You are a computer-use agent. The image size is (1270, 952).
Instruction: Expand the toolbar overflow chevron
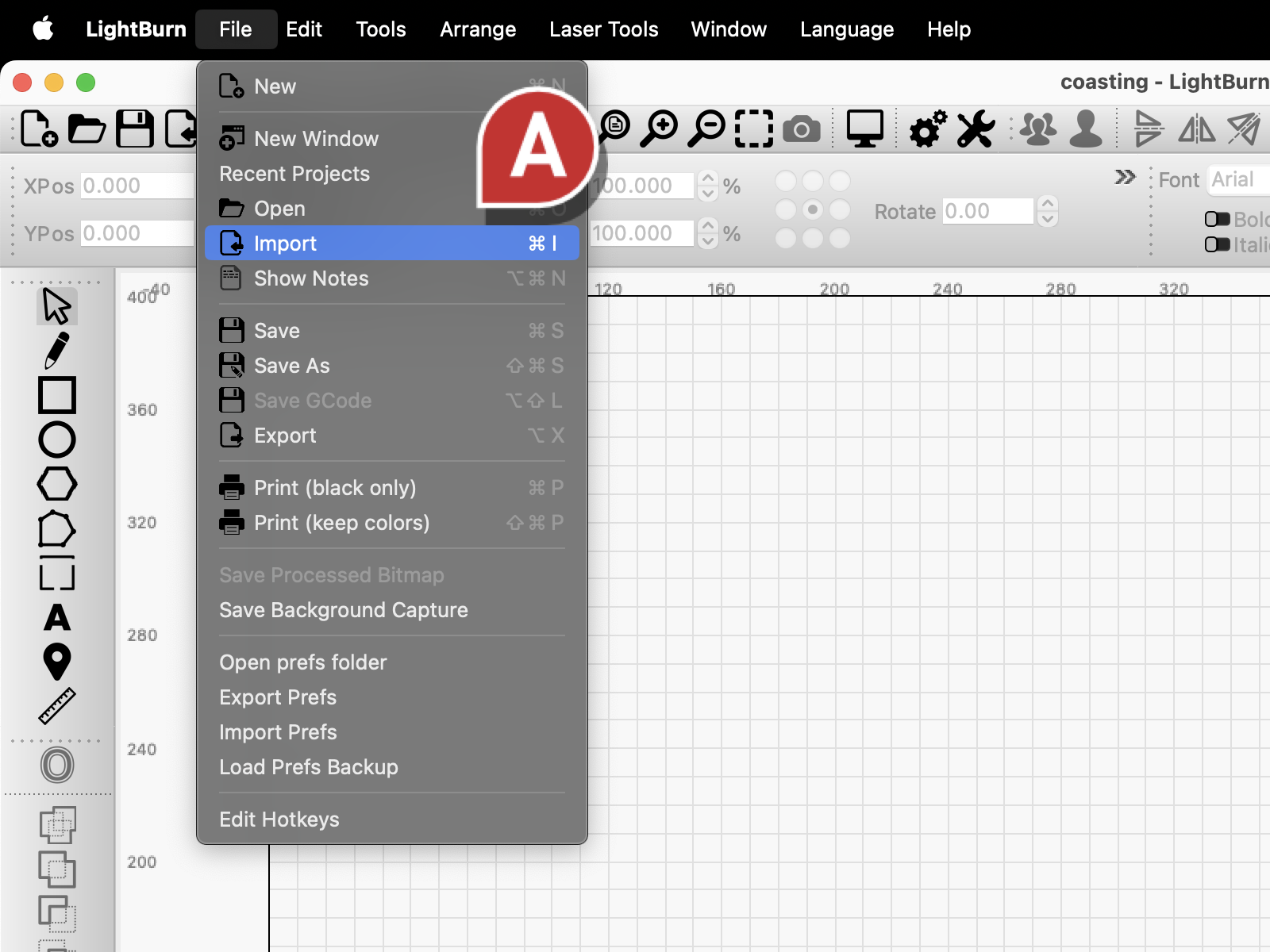point(1125,177)
